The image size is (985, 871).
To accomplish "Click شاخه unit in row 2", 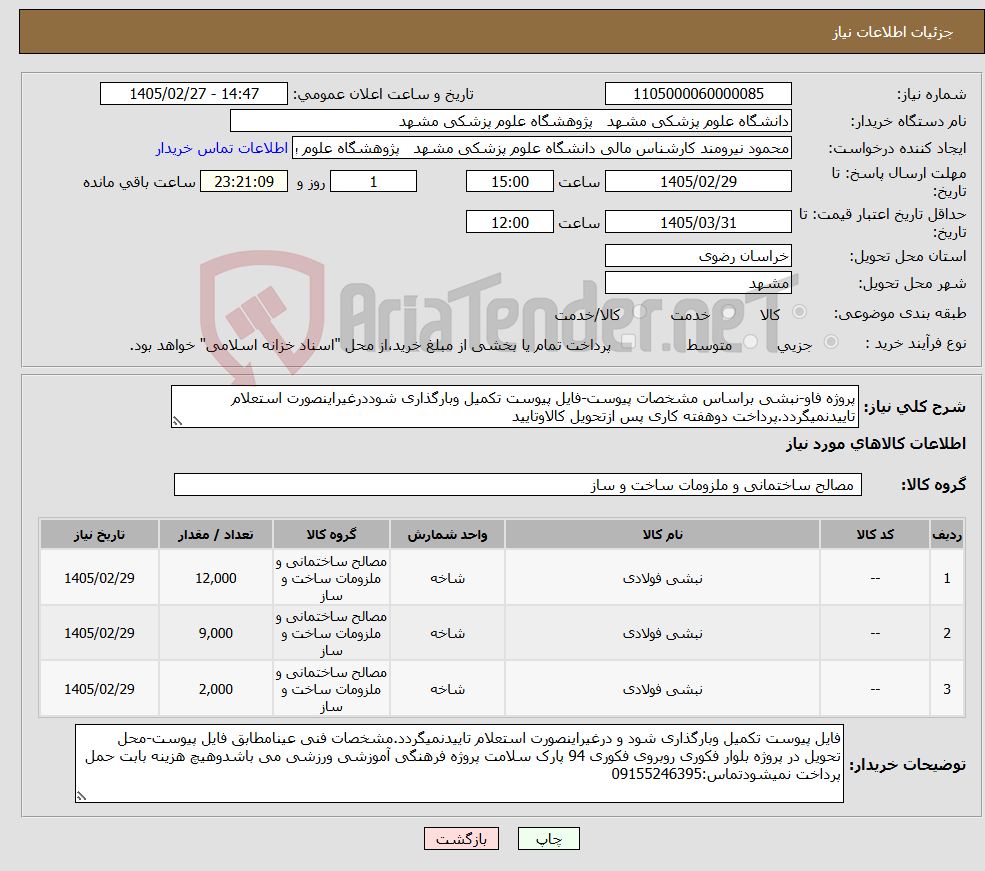I will click(x=447, y=634).
